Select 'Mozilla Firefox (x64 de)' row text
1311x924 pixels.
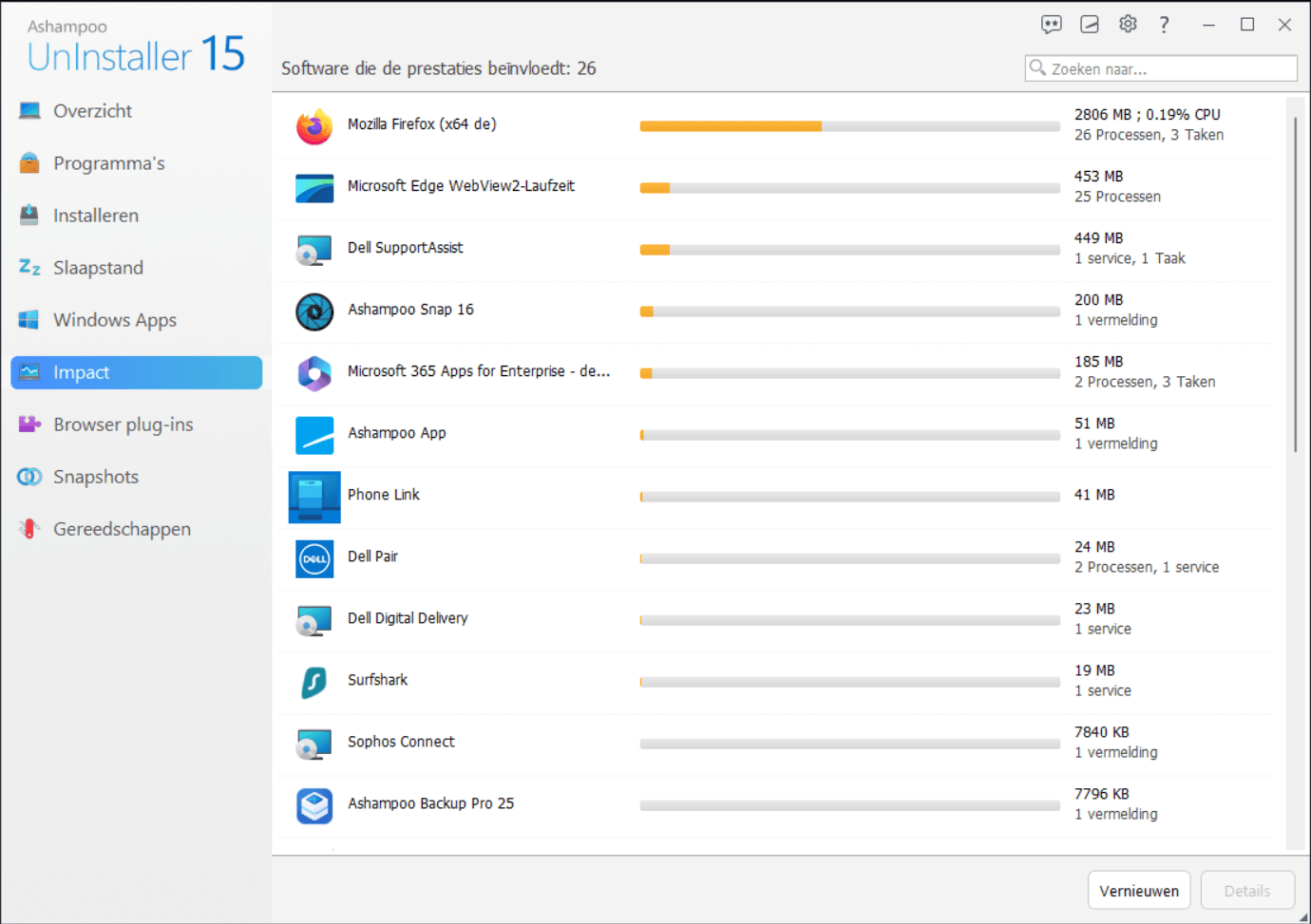tap(422, 124)
